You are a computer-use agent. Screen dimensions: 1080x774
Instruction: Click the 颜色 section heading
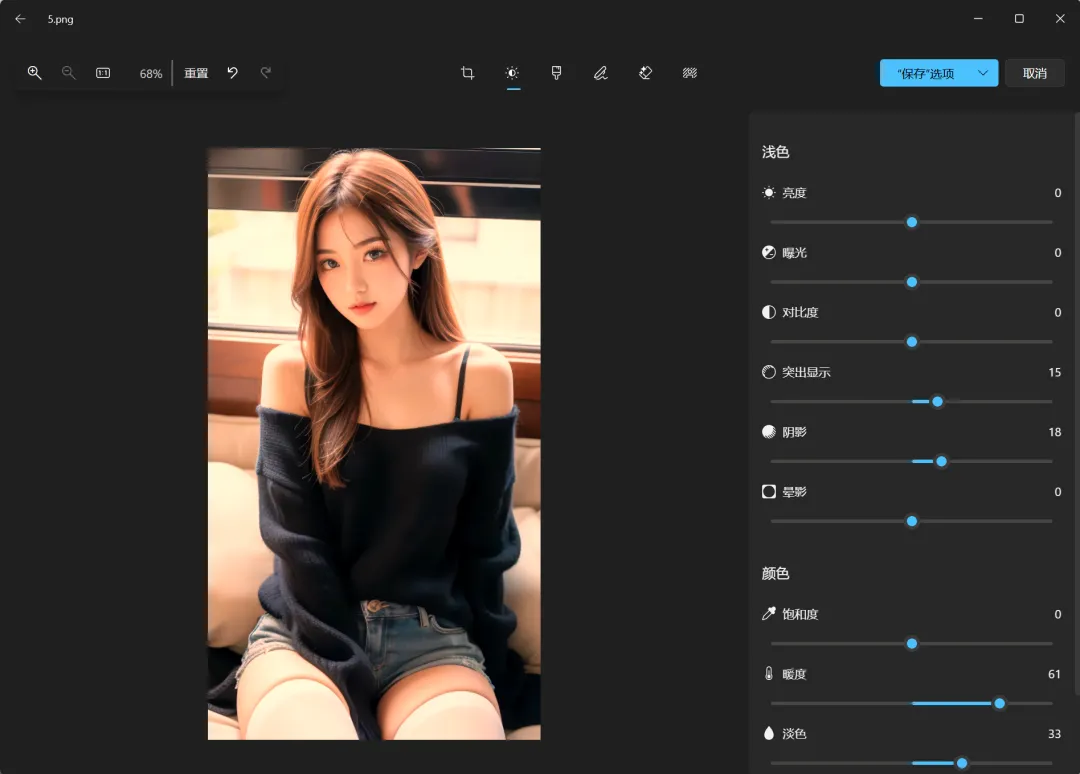[x=776, y=573]
